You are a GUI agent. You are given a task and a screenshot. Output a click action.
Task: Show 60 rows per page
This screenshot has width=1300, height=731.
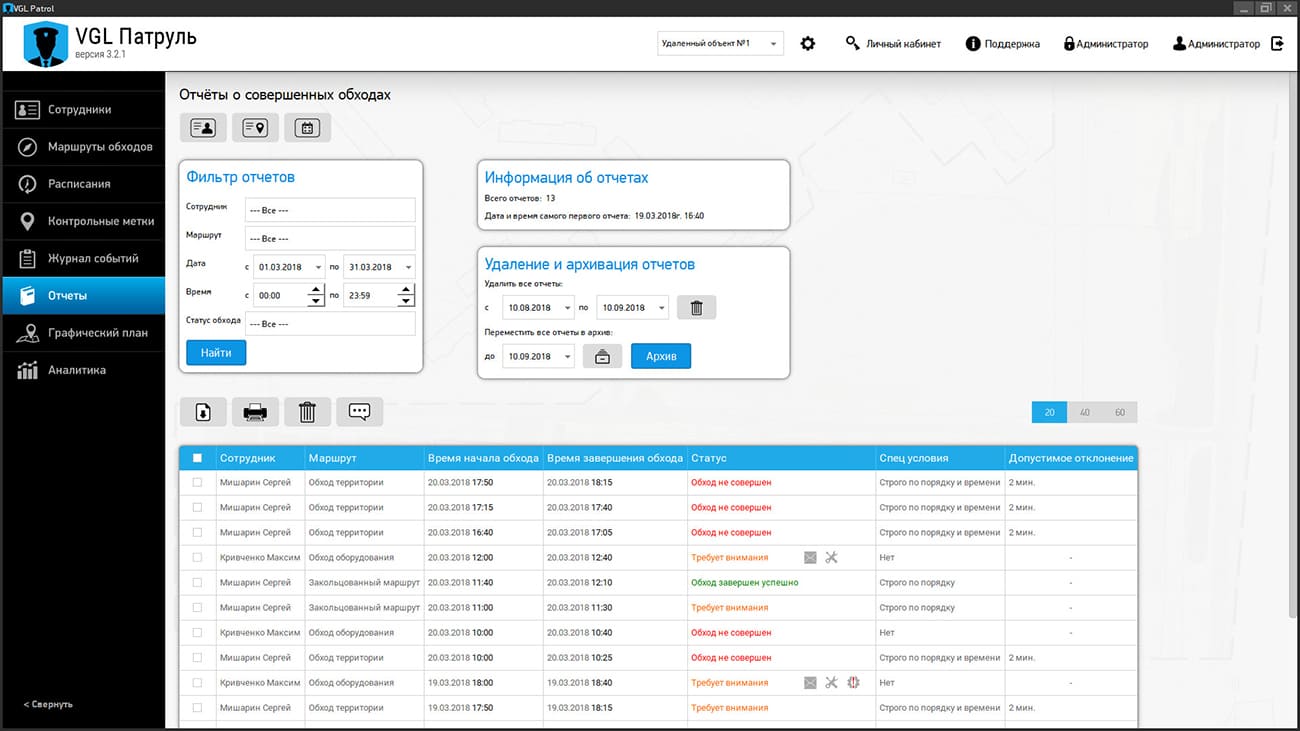(1120, 412)
